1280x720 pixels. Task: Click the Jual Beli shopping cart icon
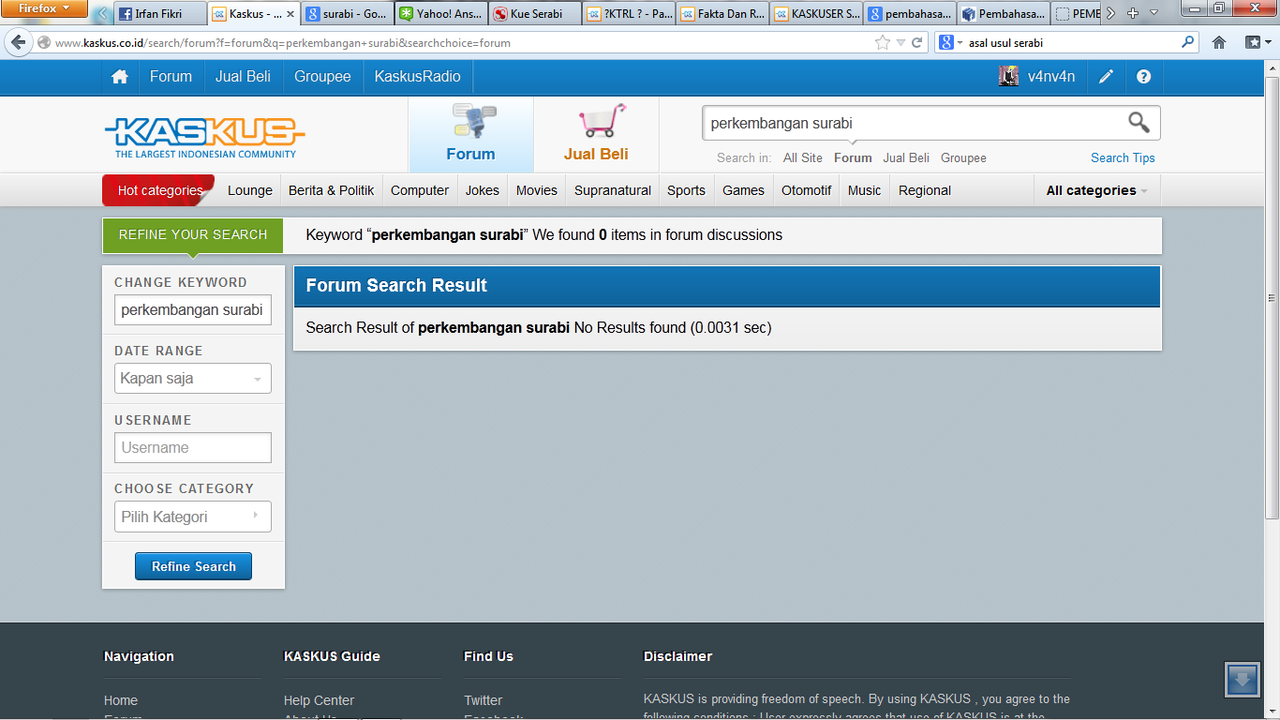602,121
